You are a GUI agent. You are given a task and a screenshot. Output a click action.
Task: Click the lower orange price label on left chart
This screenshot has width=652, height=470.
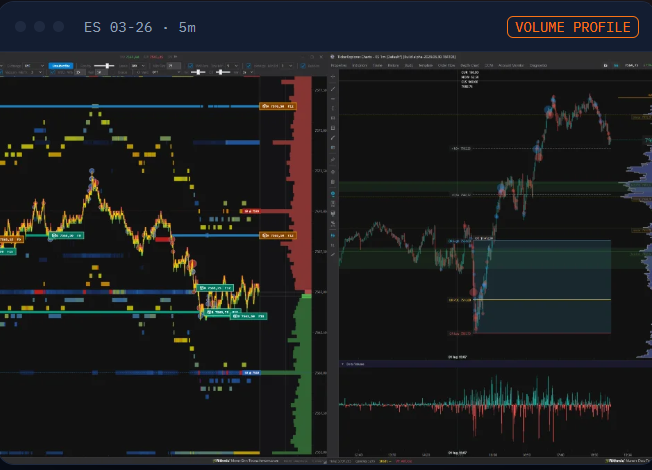pyautogui.click(x=278, y=235)
